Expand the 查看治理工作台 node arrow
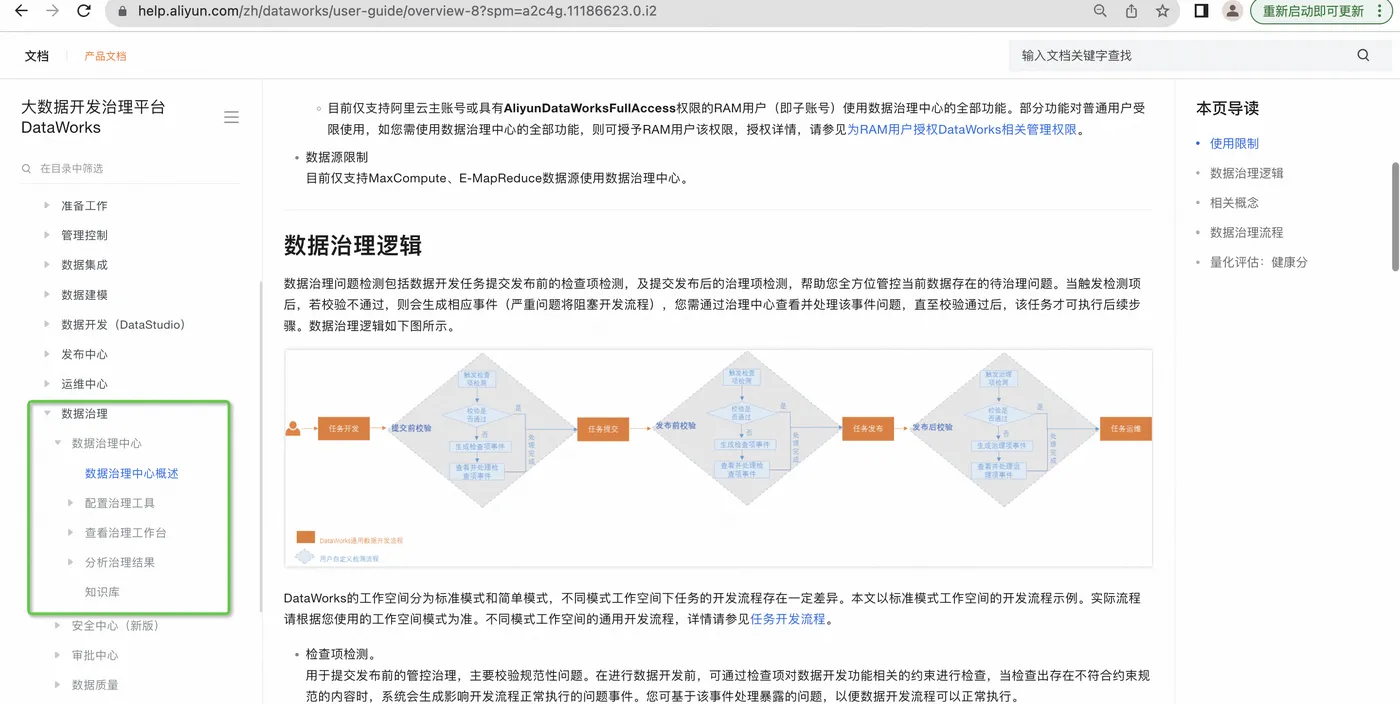The height and width of the screenshot is (704, 1400). pyautogui.click(x=70, y=532)
